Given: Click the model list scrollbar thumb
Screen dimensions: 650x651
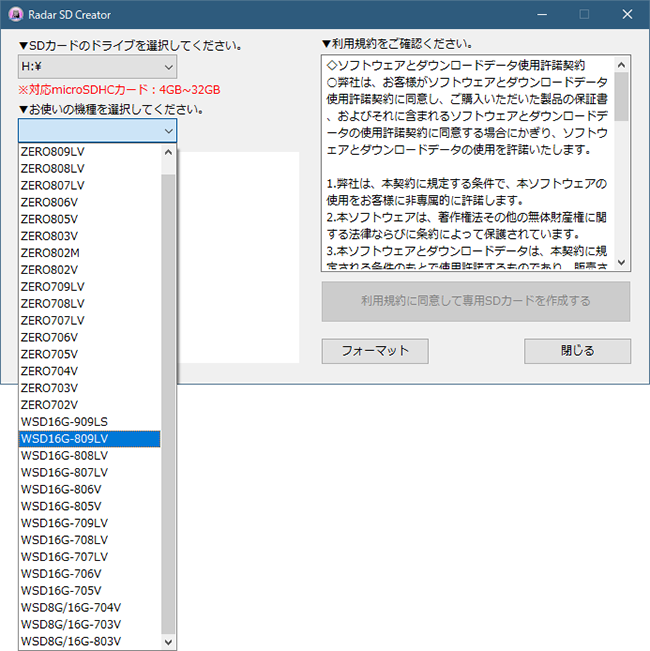Looking at the screenshot, I should click(168, 404).
